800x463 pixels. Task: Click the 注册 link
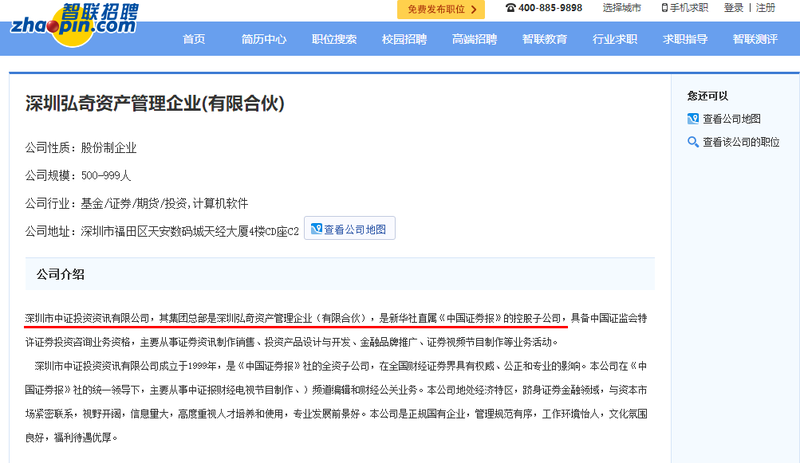[765, 8]
